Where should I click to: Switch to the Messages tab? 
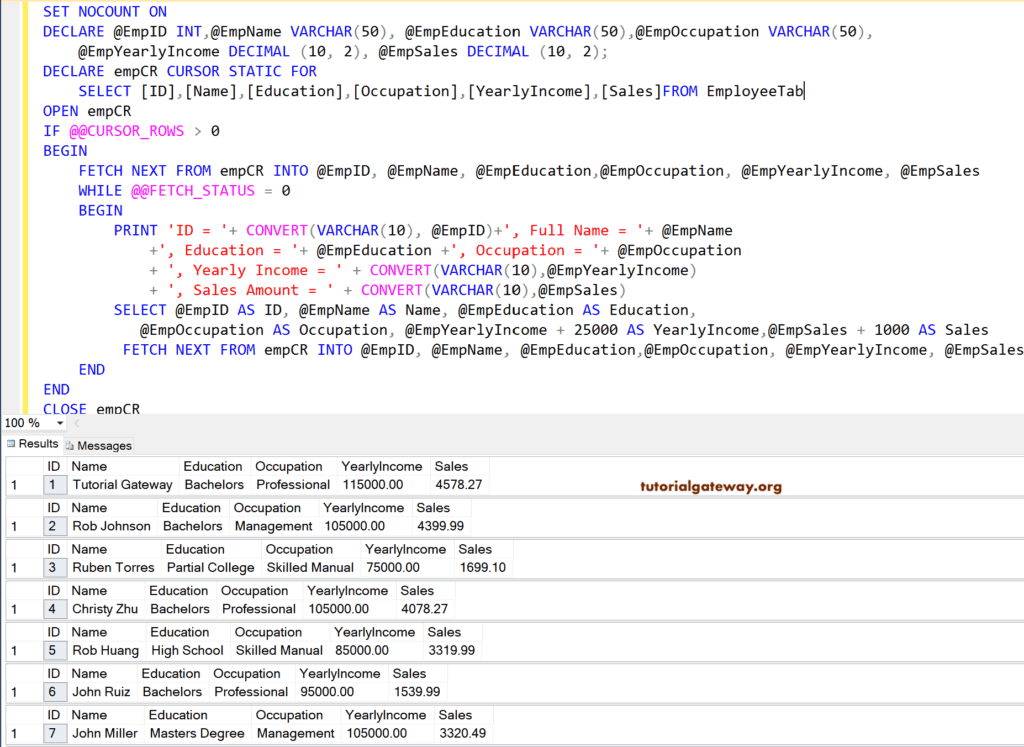98,445
